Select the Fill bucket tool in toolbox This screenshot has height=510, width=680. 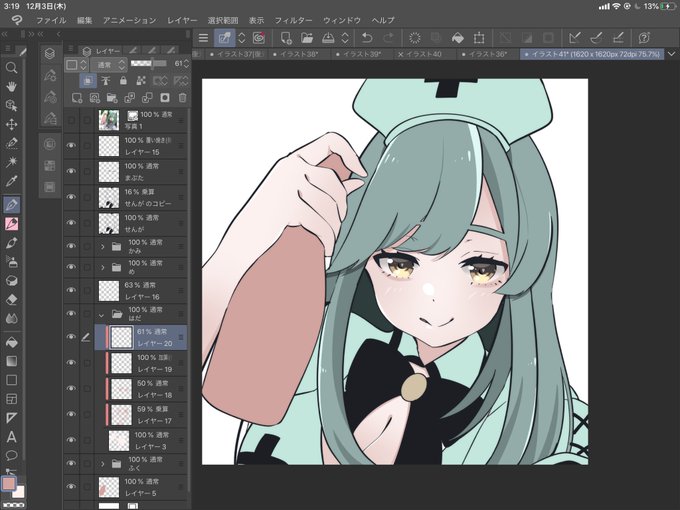click(x=11, y=342)
